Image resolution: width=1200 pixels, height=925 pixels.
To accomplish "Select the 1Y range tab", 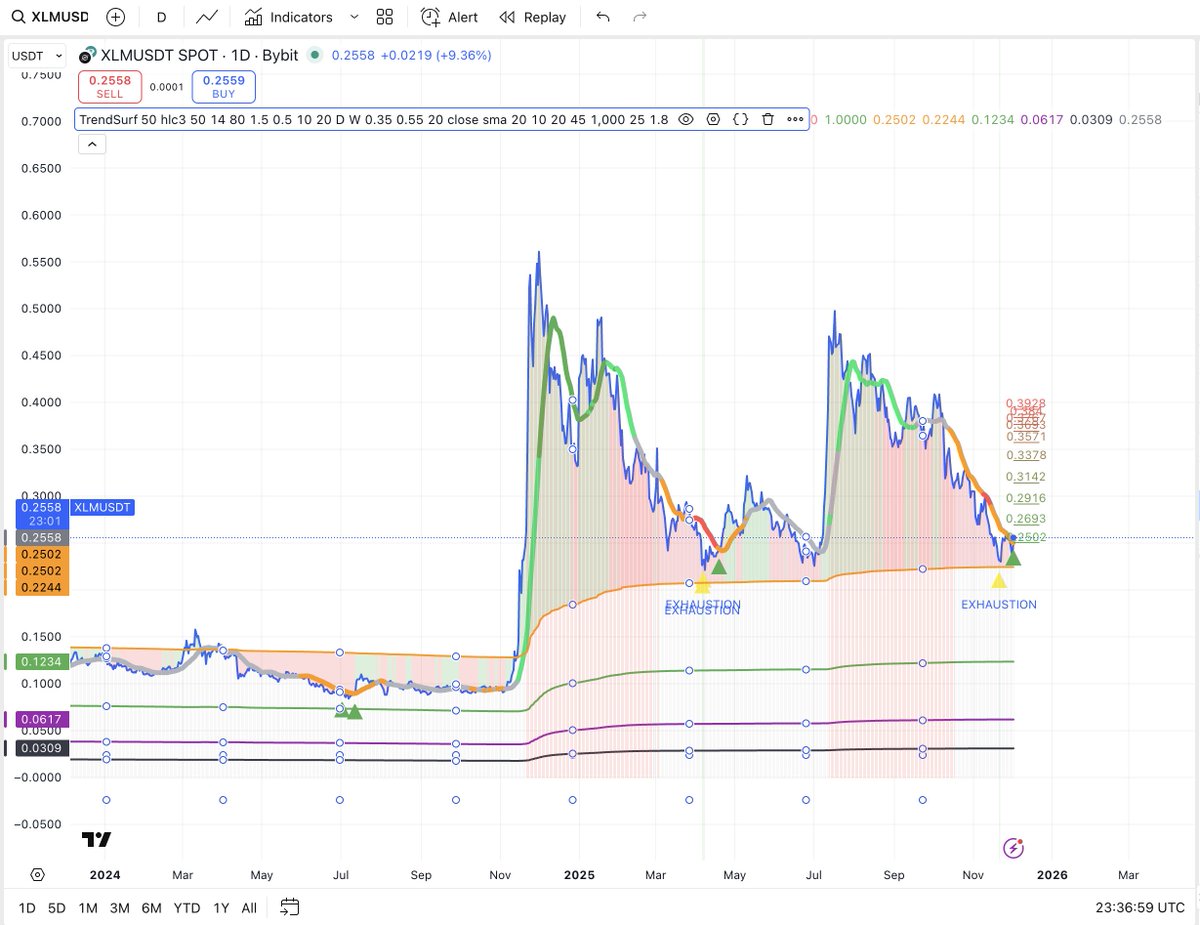I will click(219, 908).
